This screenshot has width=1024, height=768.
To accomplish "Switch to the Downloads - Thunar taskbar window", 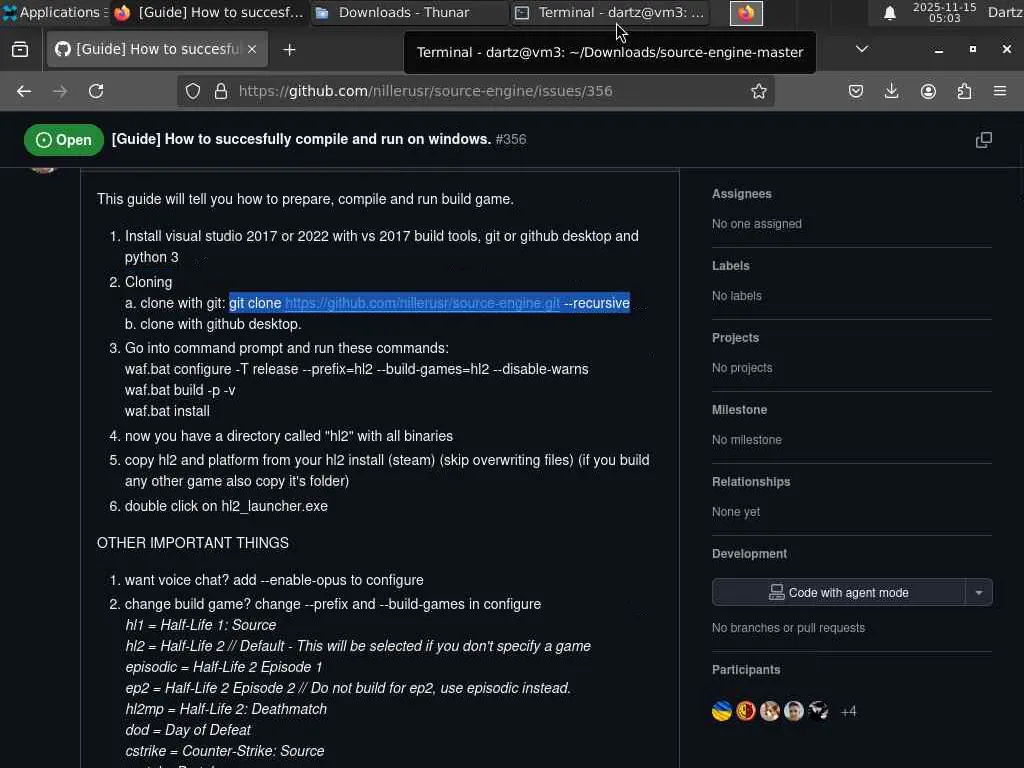I will point(408,12).
